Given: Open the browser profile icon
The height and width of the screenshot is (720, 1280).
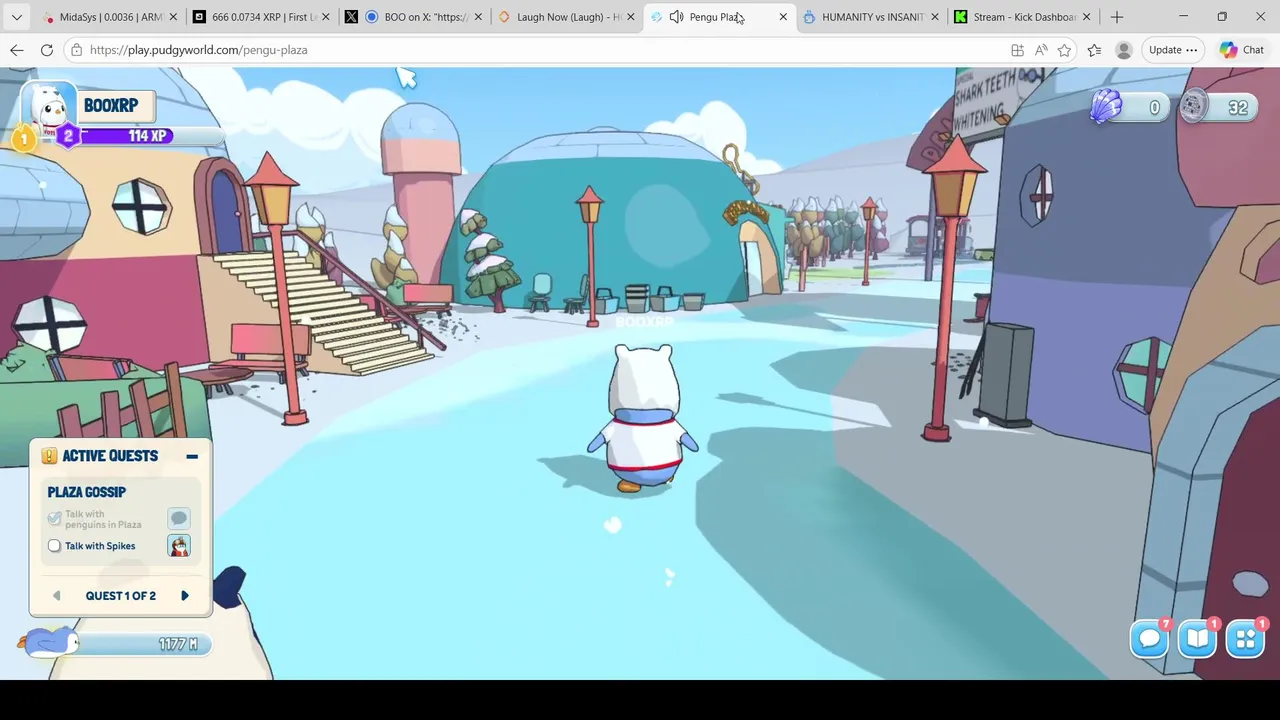Looking at the screenshot, I should [1124, 50].
